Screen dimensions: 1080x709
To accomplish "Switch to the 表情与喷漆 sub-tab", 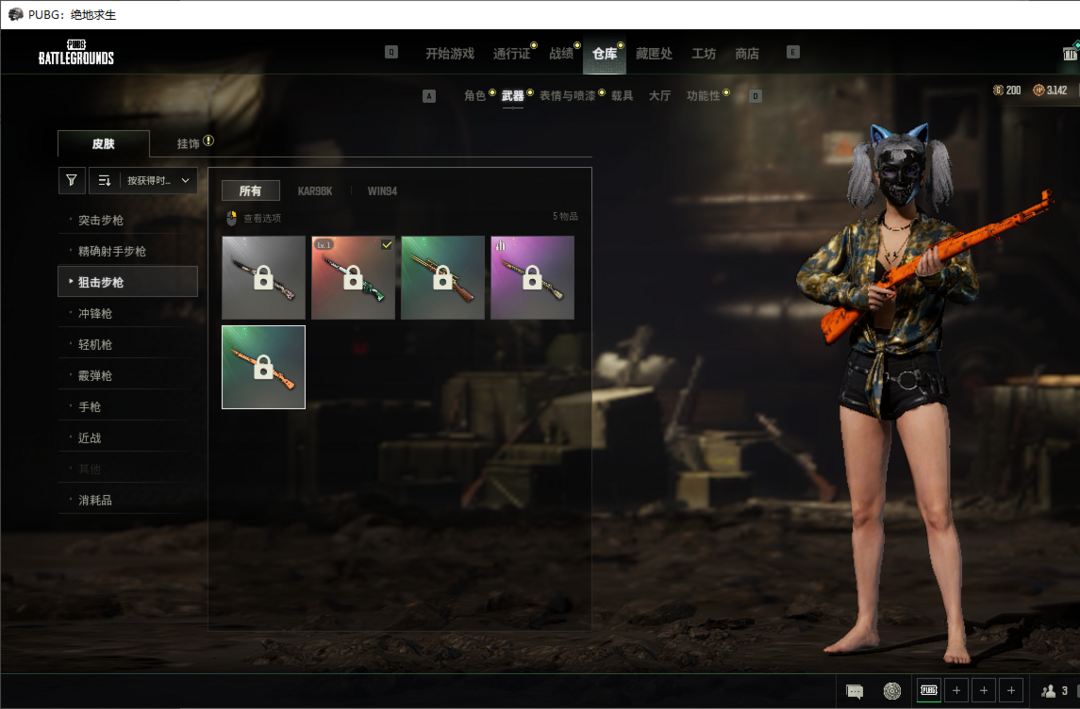I will (x=567, y=96).
